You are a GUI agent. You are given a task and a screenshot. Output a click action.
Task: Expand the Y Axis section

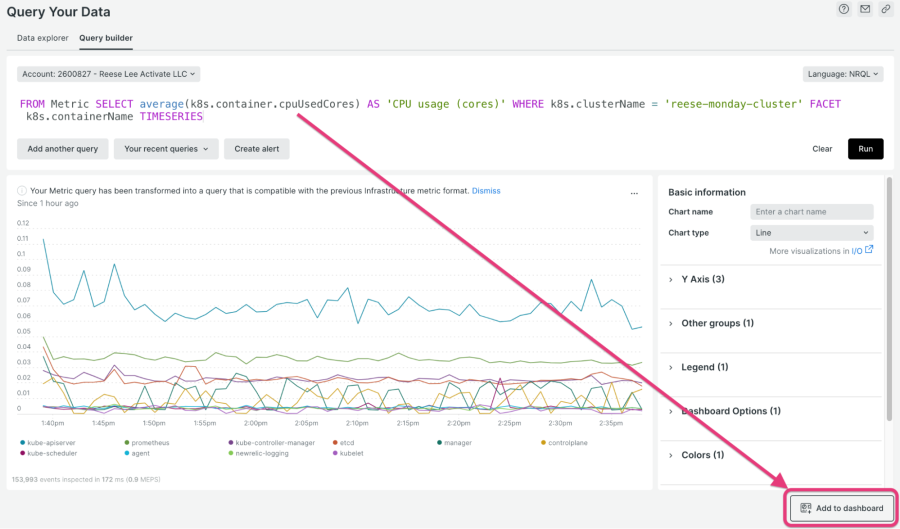point(701,279)
